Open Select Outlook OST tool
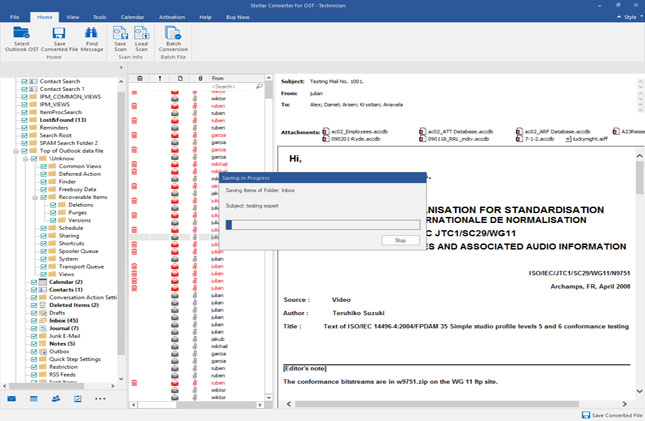 [x=21, y=39]
